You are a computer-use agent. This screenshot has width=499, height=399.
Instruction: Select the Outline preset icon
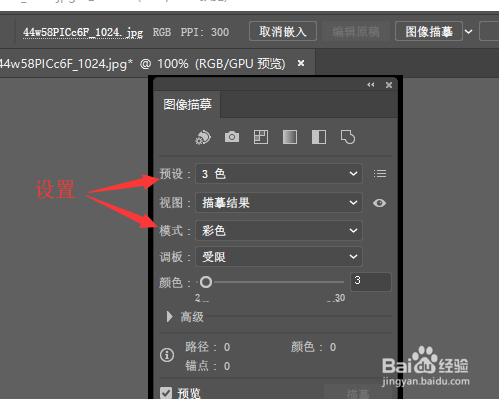pyautogui.click(x=348, y=137)
